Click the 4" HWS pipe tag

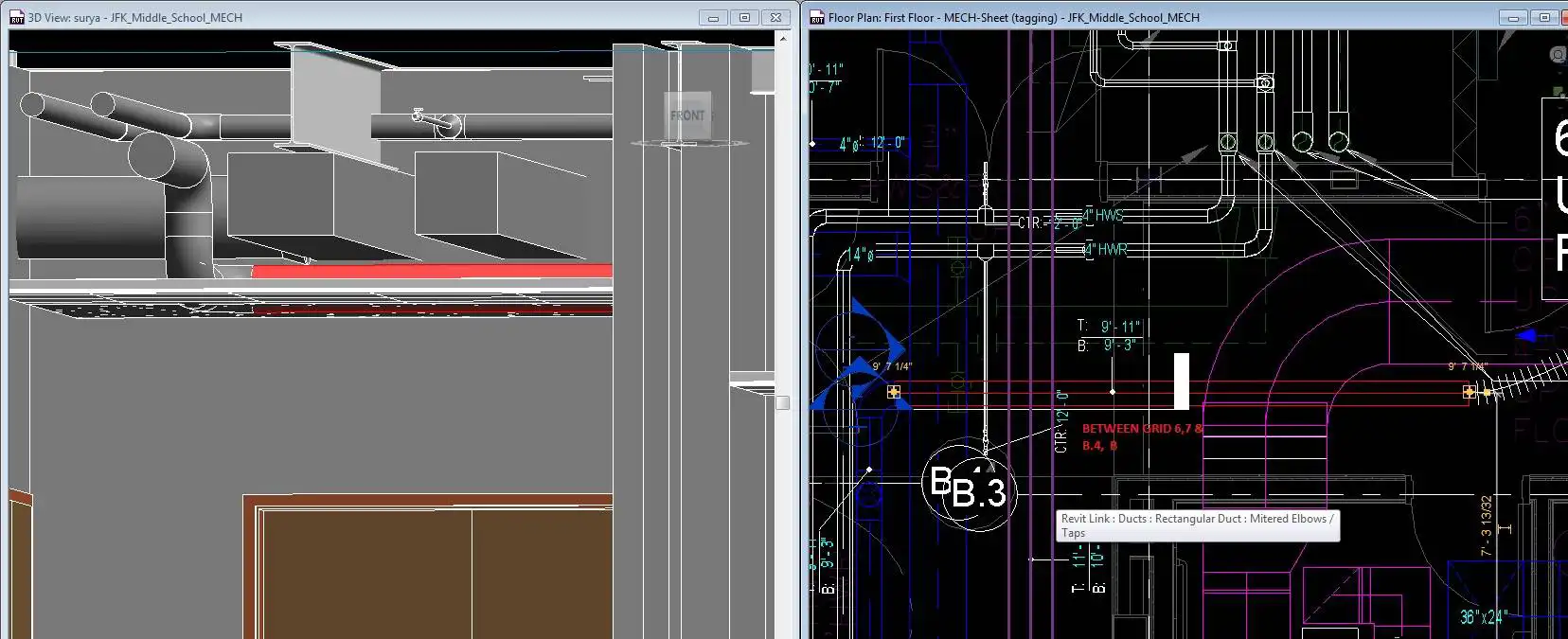click(1104, 215)
